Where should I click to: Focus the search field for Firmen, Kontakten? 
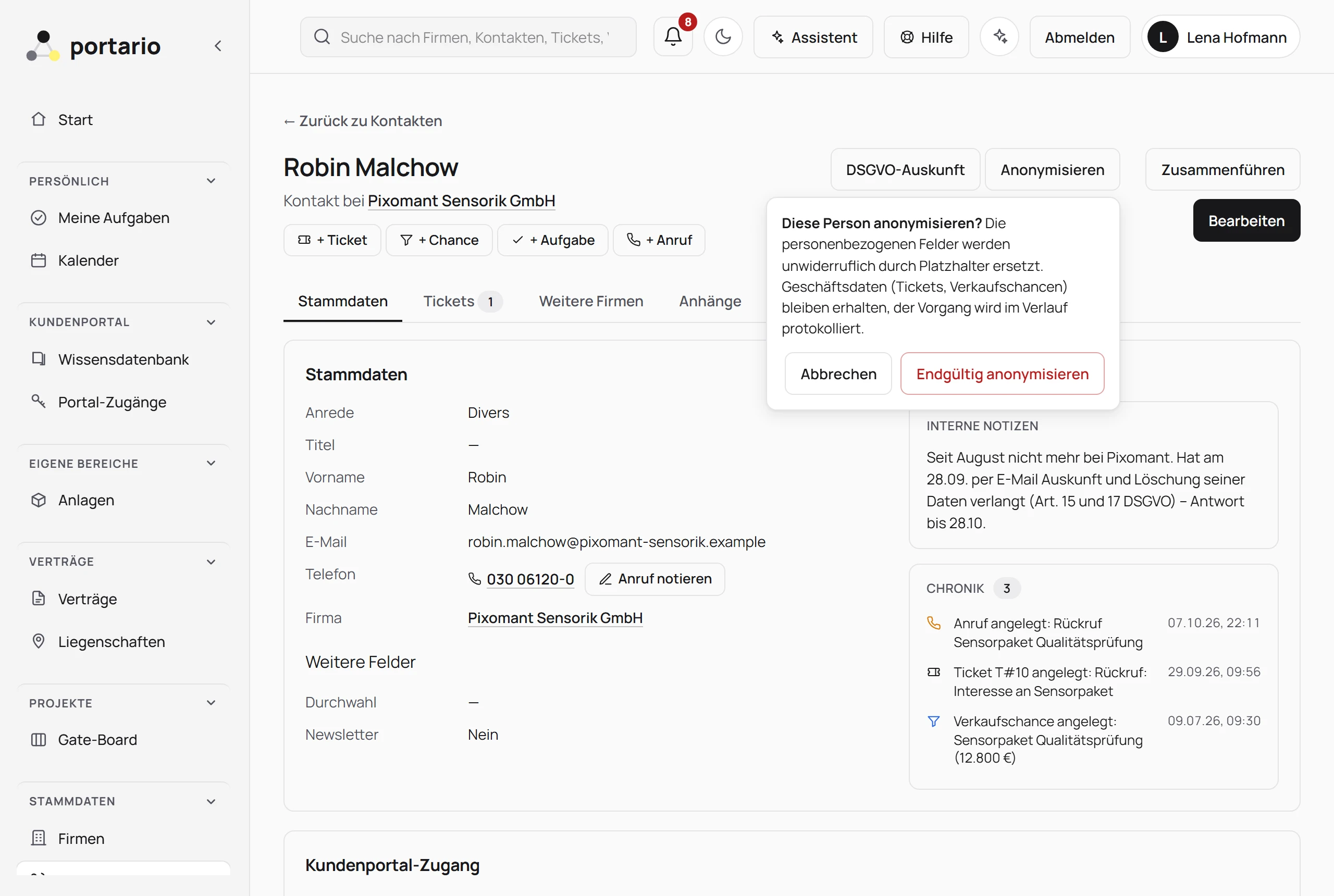(468, 37)
